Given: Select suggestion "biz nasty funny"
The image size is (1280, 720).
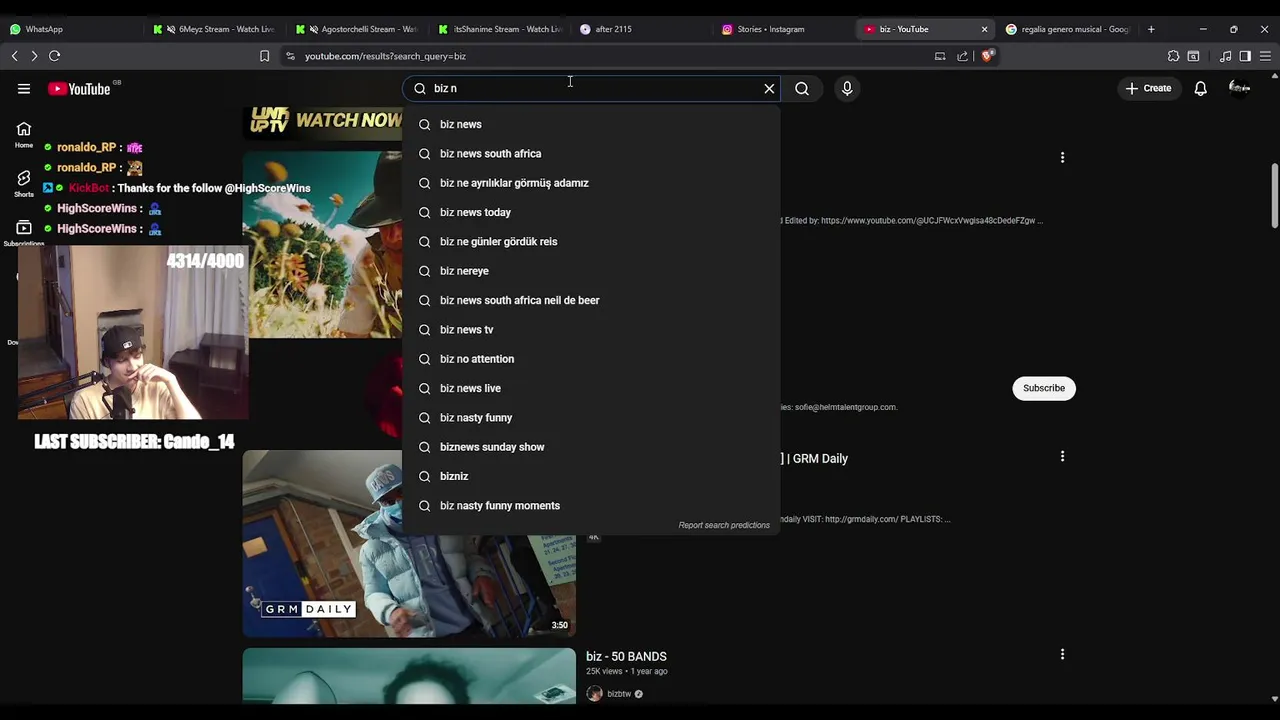Looking at the screenshot, I should point(591,418).
